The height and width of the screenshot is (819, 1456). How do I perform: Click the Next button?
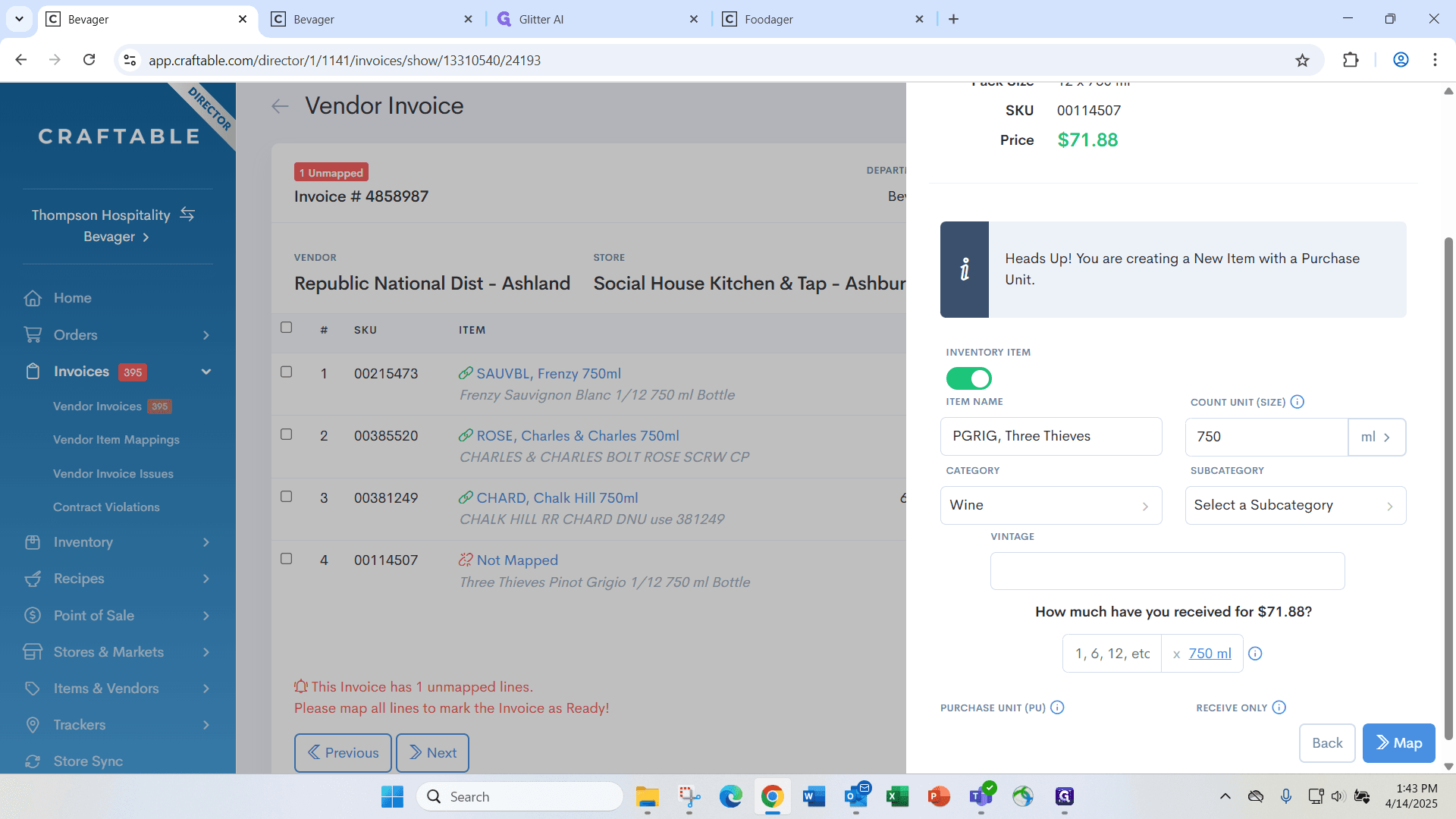coord(432,753)
